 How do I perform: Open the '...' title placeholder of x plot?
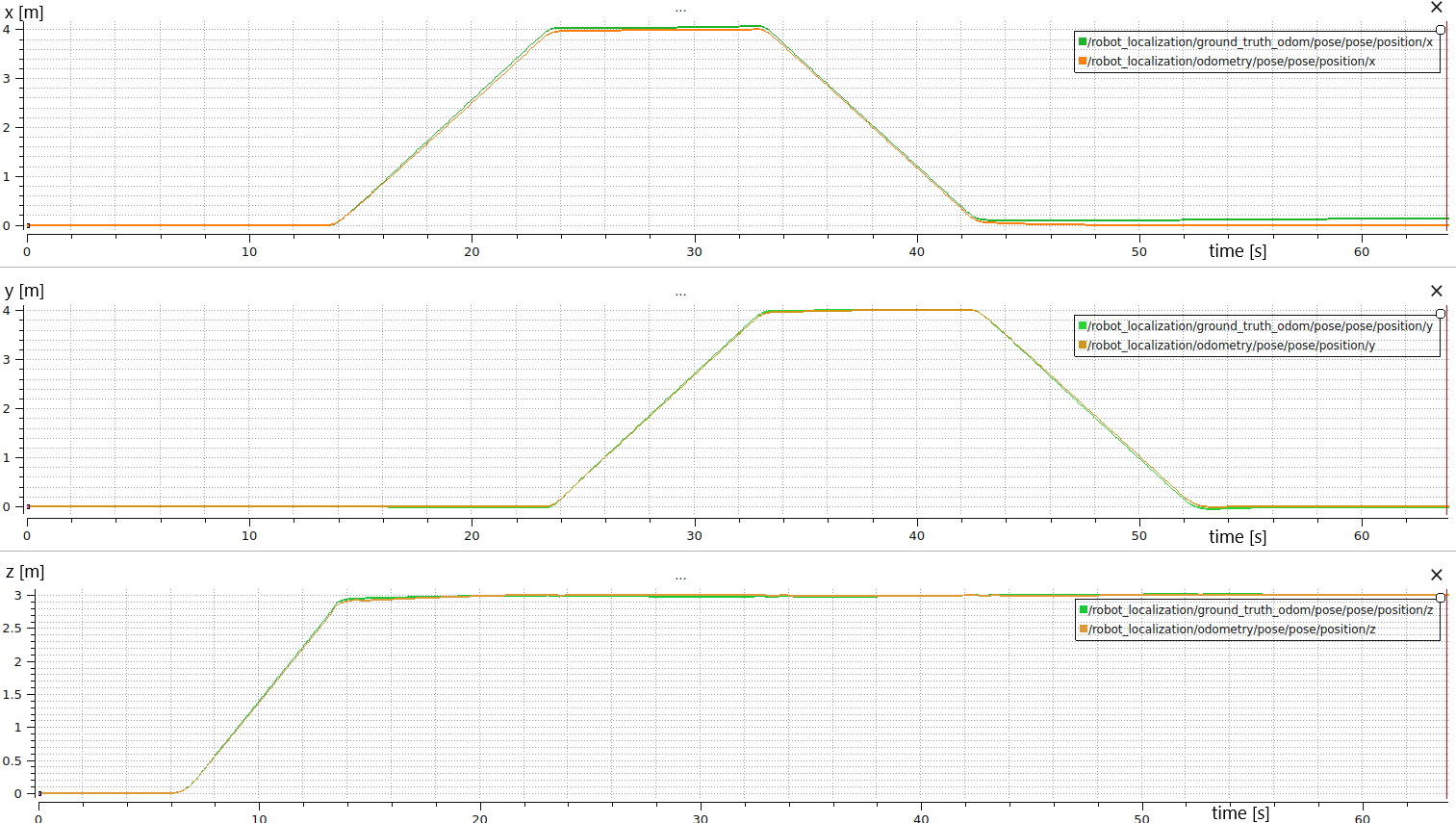[x=680, y=10]
